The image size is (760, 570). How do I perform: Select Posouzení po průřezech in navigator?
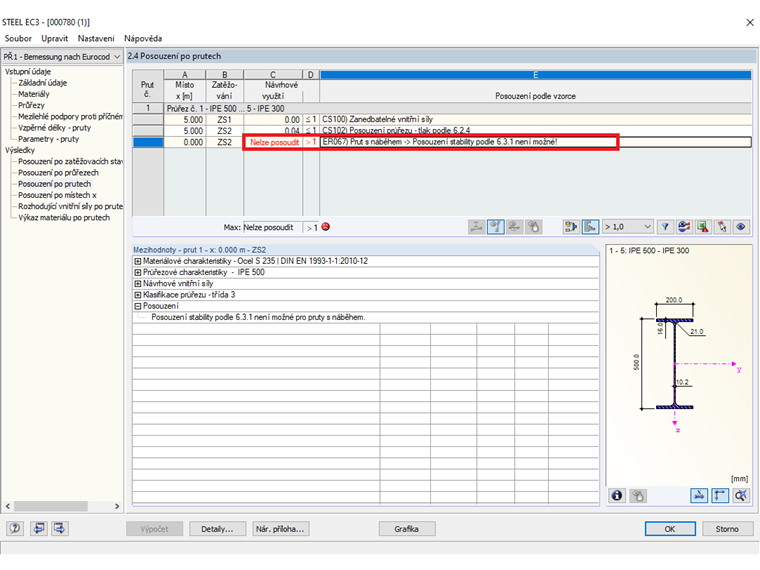[x=58, y=173]
